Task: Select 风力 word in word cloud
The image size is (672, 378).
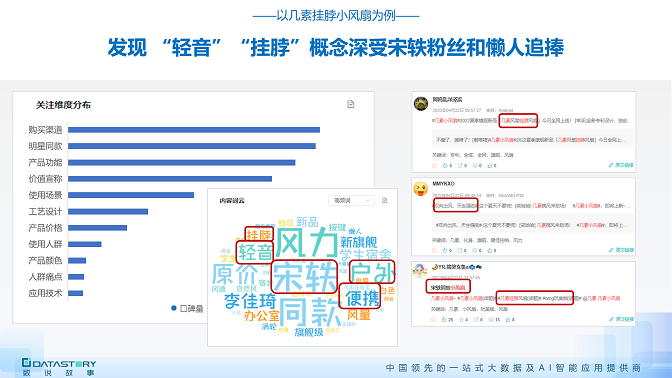Action: click(x=306, y=242)
